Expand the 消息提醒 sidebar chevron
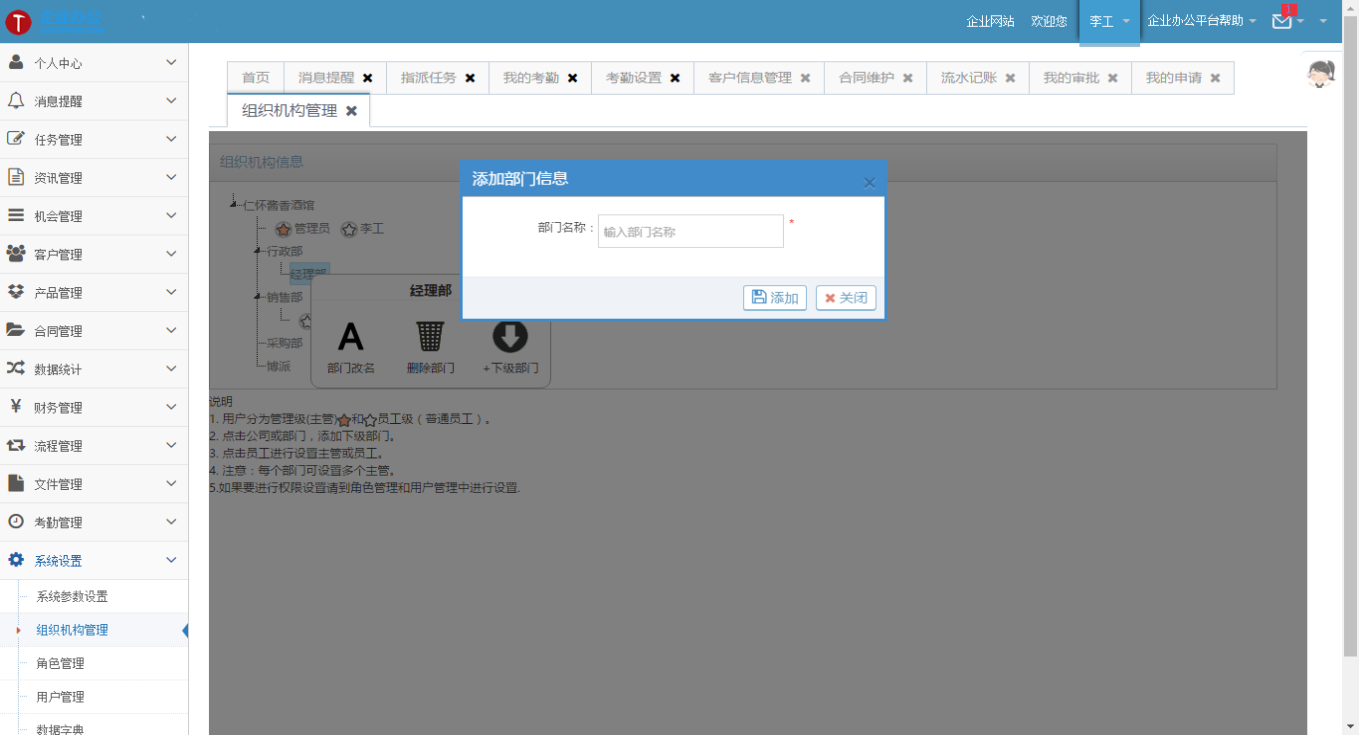 click(x=171, y=100)
